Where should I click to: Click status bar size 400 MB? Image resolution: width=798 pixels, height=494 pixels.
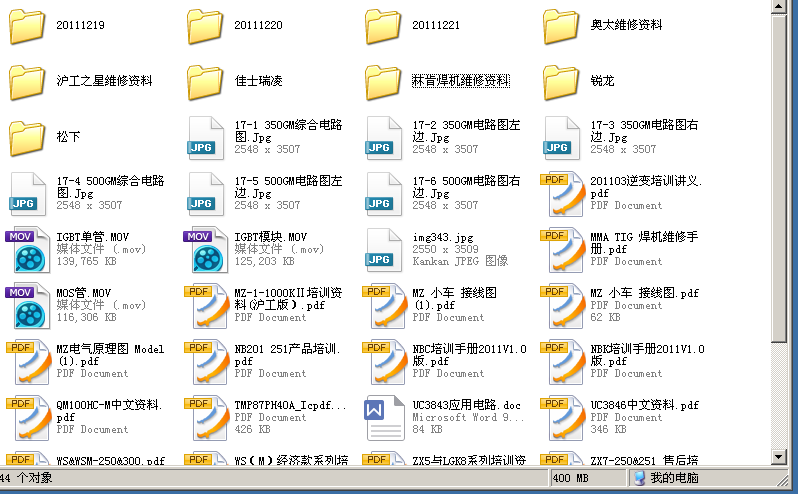tap(571, 478)
